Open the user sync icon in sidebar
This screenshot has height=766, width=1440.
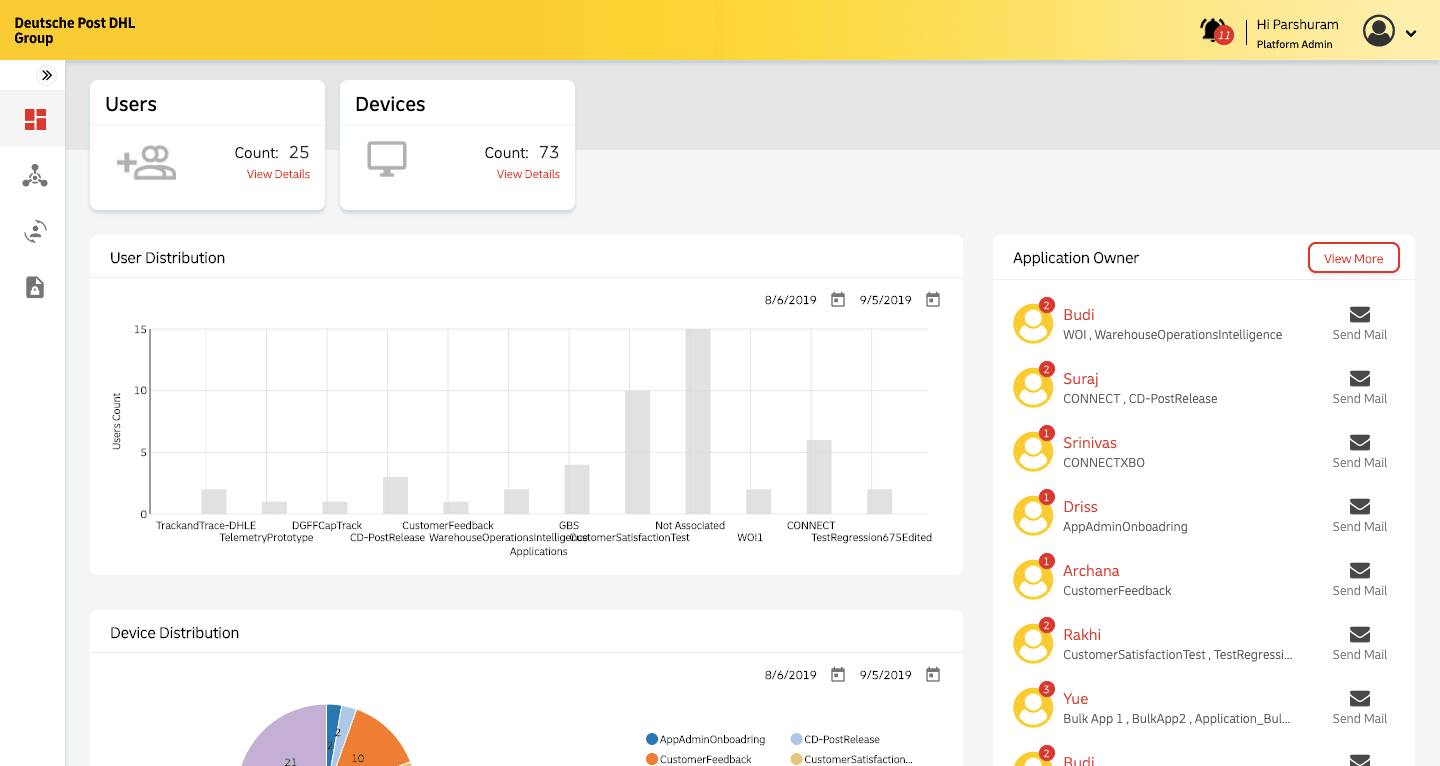coord(35,232)
